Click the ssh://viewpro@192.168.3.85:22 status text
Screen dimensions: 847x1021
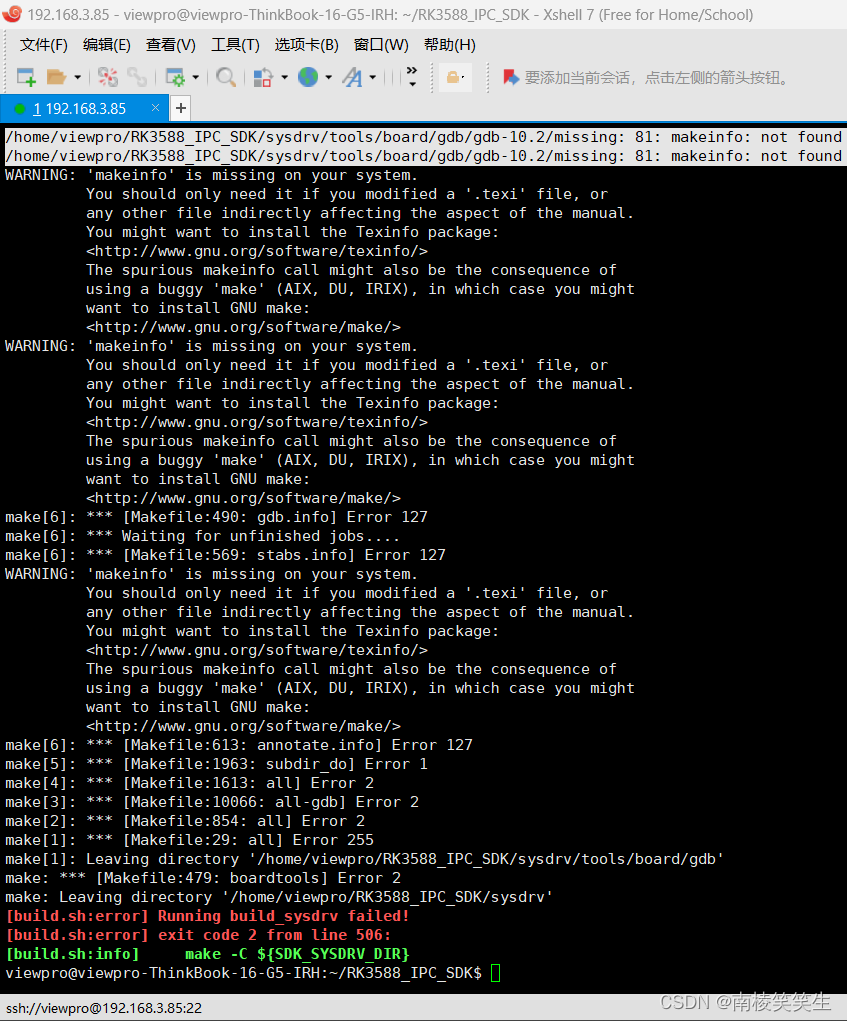(104, 1008)
